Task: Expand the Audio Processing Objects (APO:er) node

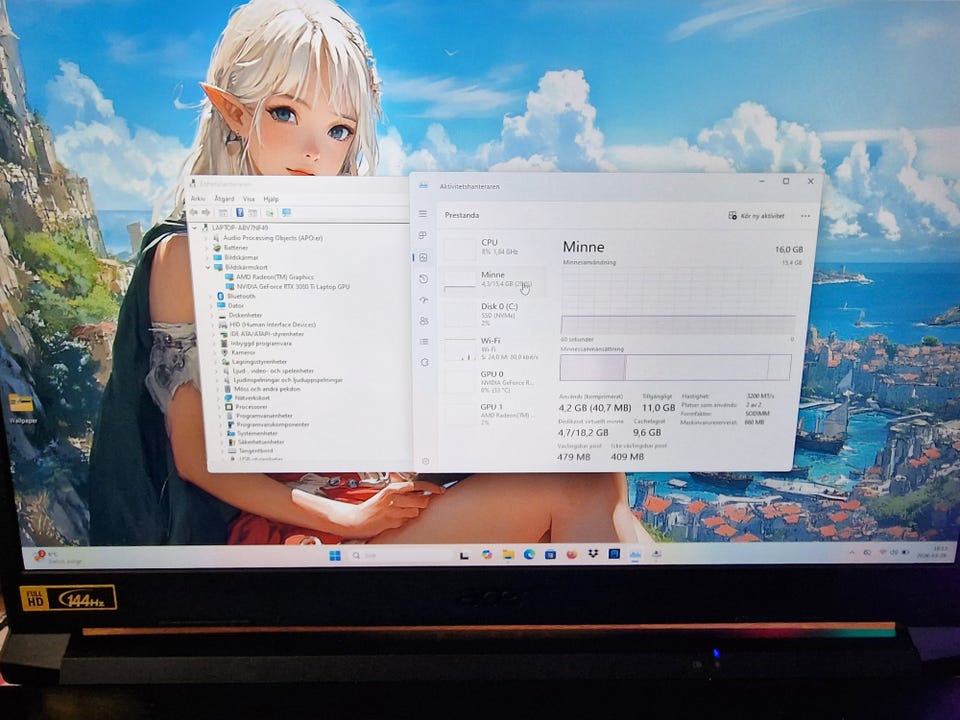Action: (208, 238)
